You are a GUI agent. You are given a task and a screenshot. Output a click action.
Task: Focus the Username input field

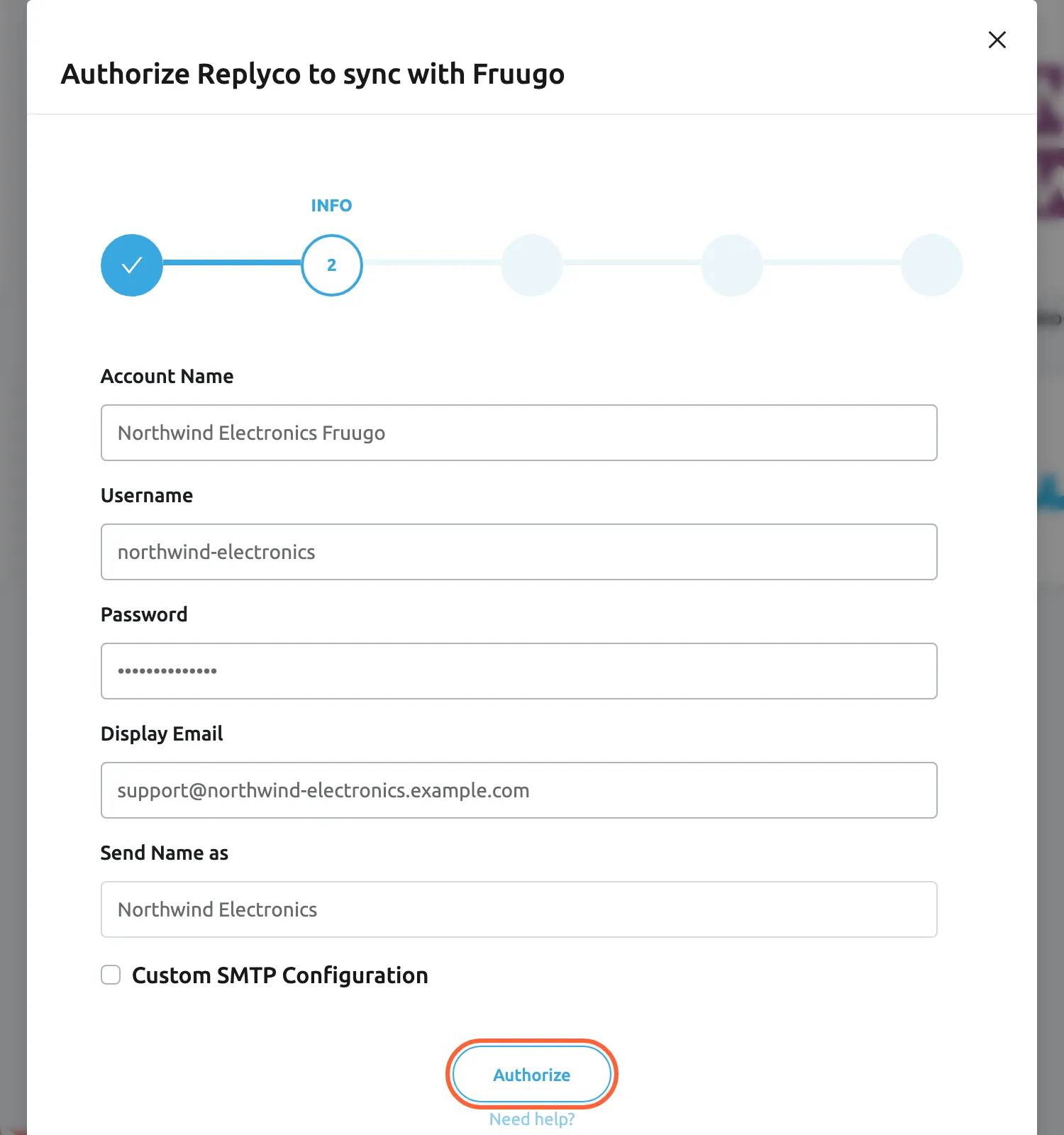pos(519,552)
